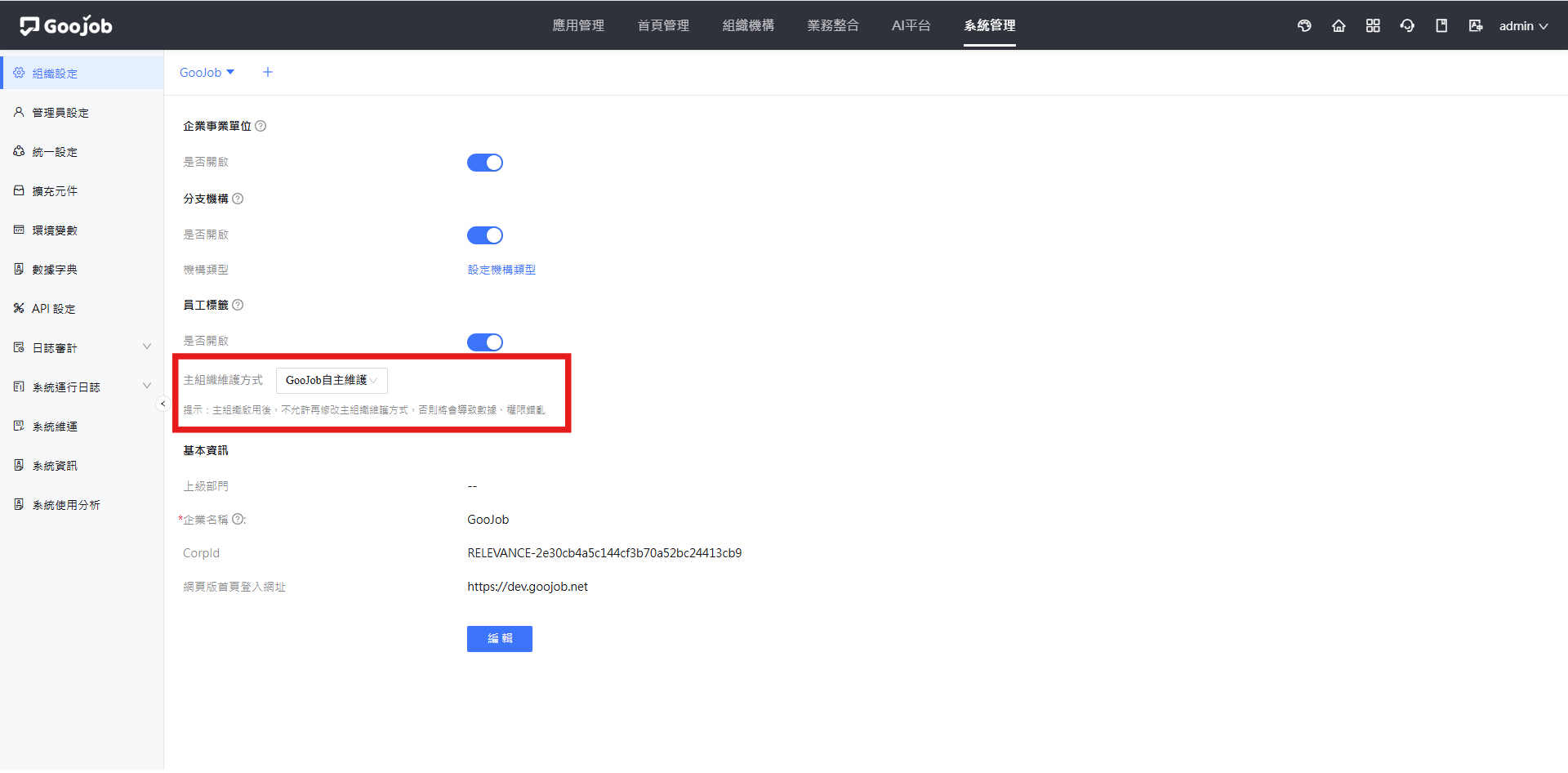1568x773 pixels.
Task: Expand the 日誌審計 sidebar group
Action: pyautogui.click(x=82, y=347)
